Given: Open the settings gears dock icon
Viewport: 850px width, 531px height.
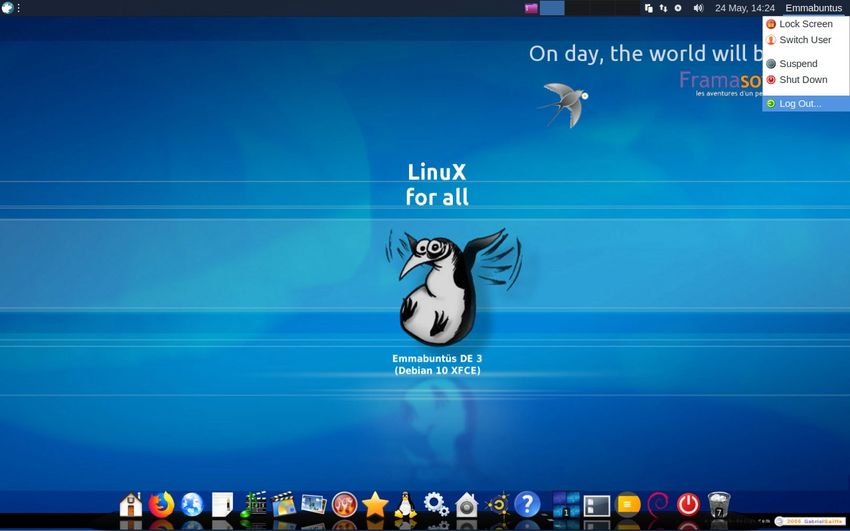Looking at the screenshot, I should click(x=436, y=504).
